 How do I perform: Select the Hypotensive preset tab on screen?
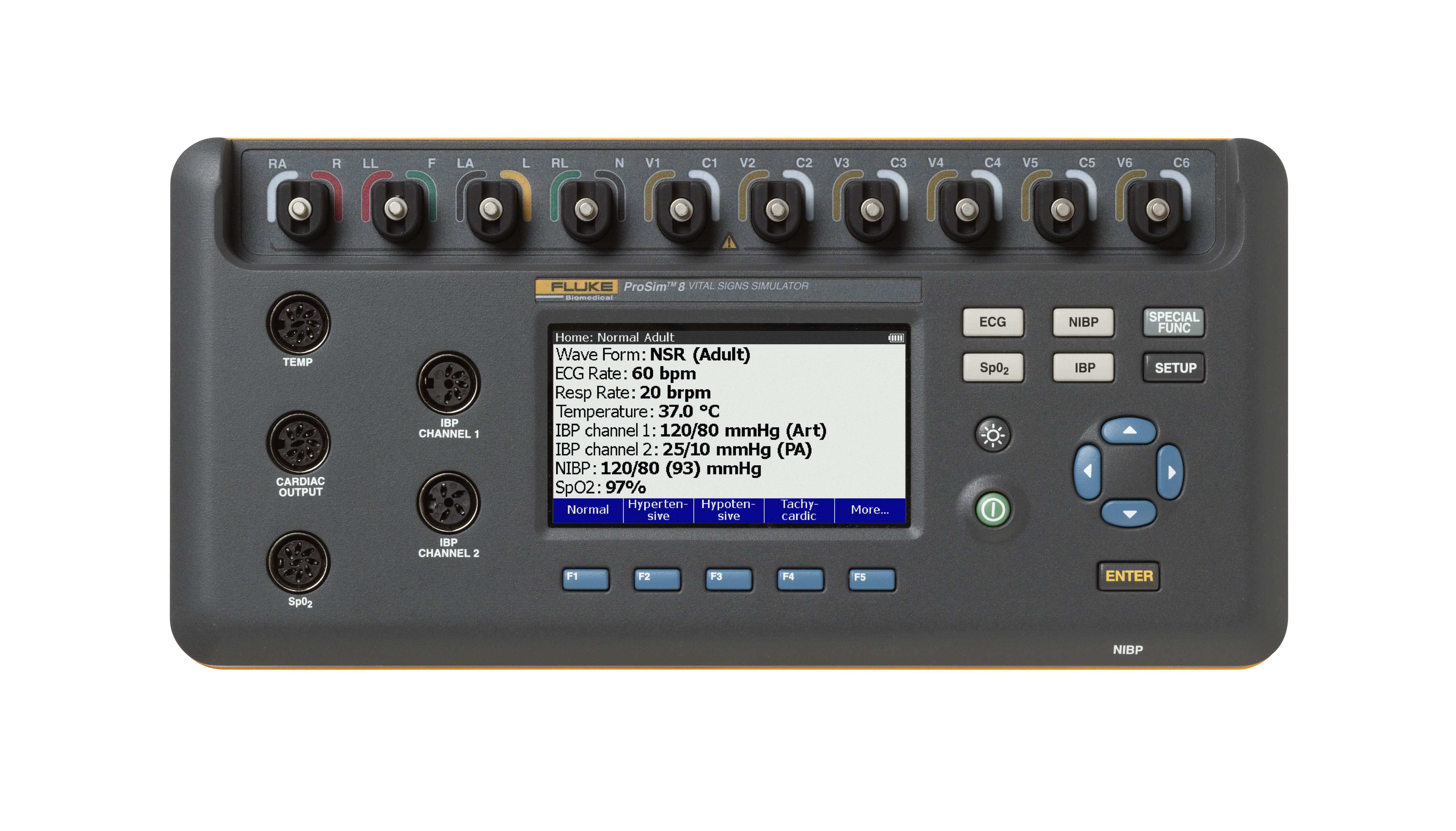point(729,510)
